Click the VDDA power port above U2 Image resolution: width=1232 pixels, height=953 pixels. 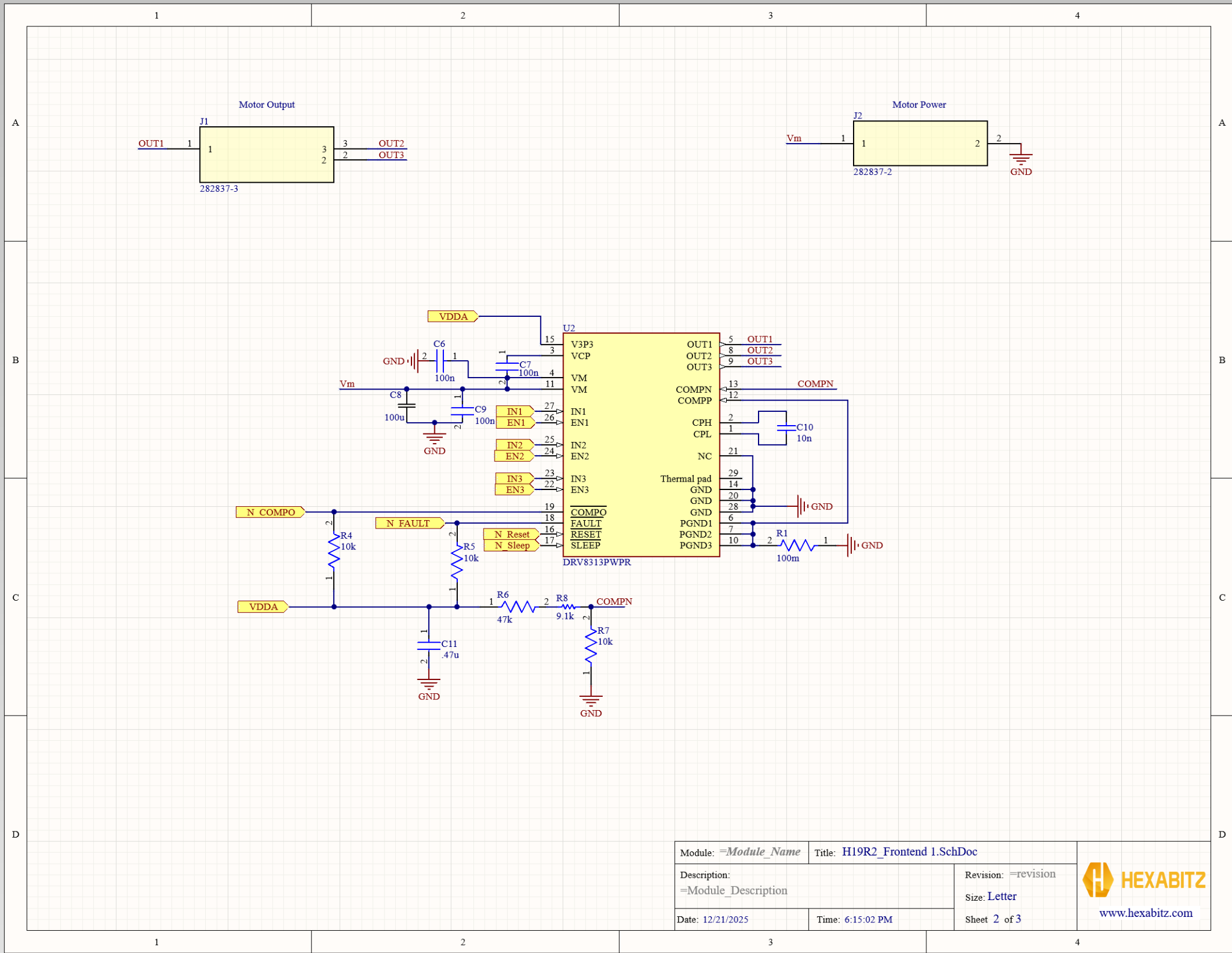pos(452,316)
